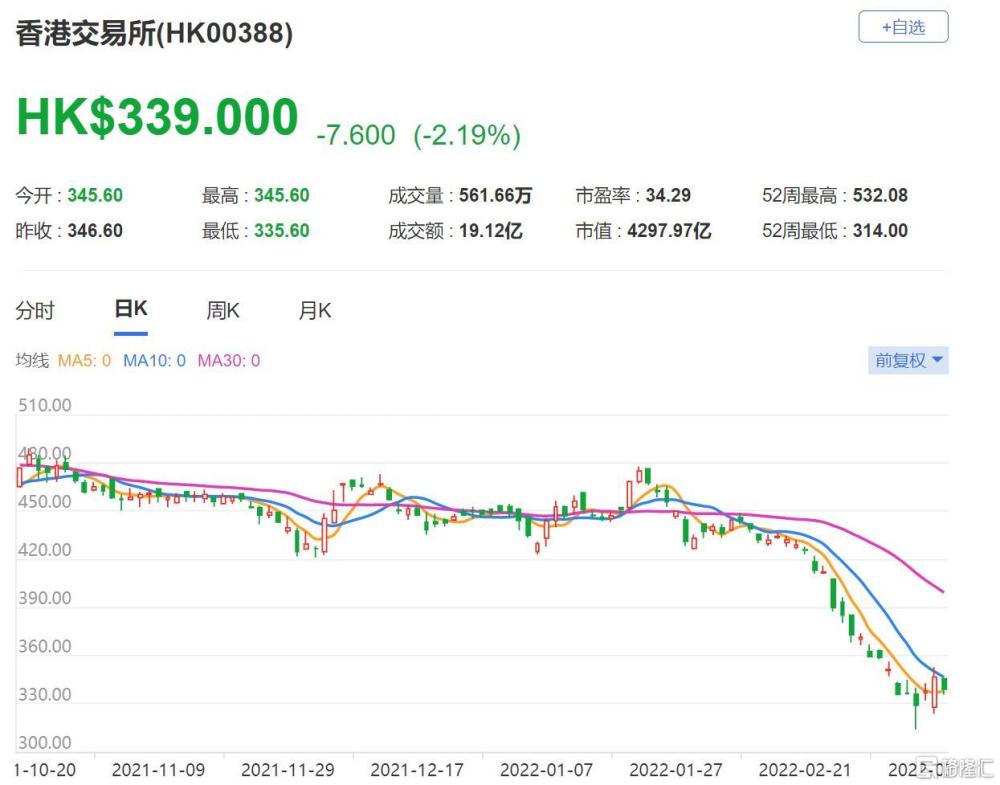Select the 日K daily chart tab
This screenshot has width=1000, height=785.
point(131,309)
